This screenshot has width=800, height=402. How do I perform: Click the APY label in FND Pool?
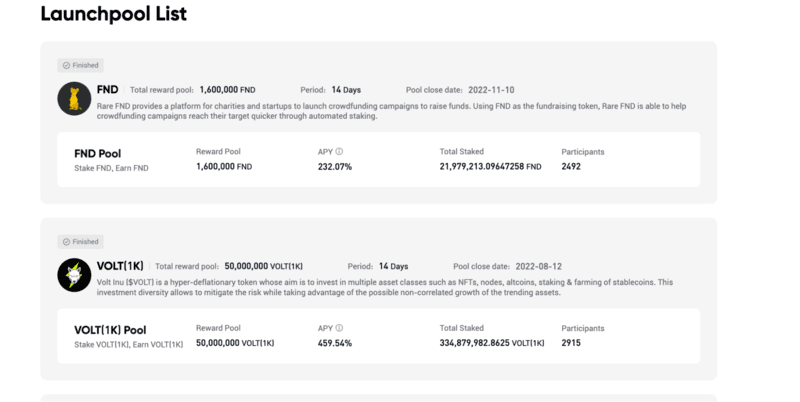[325, 152]
